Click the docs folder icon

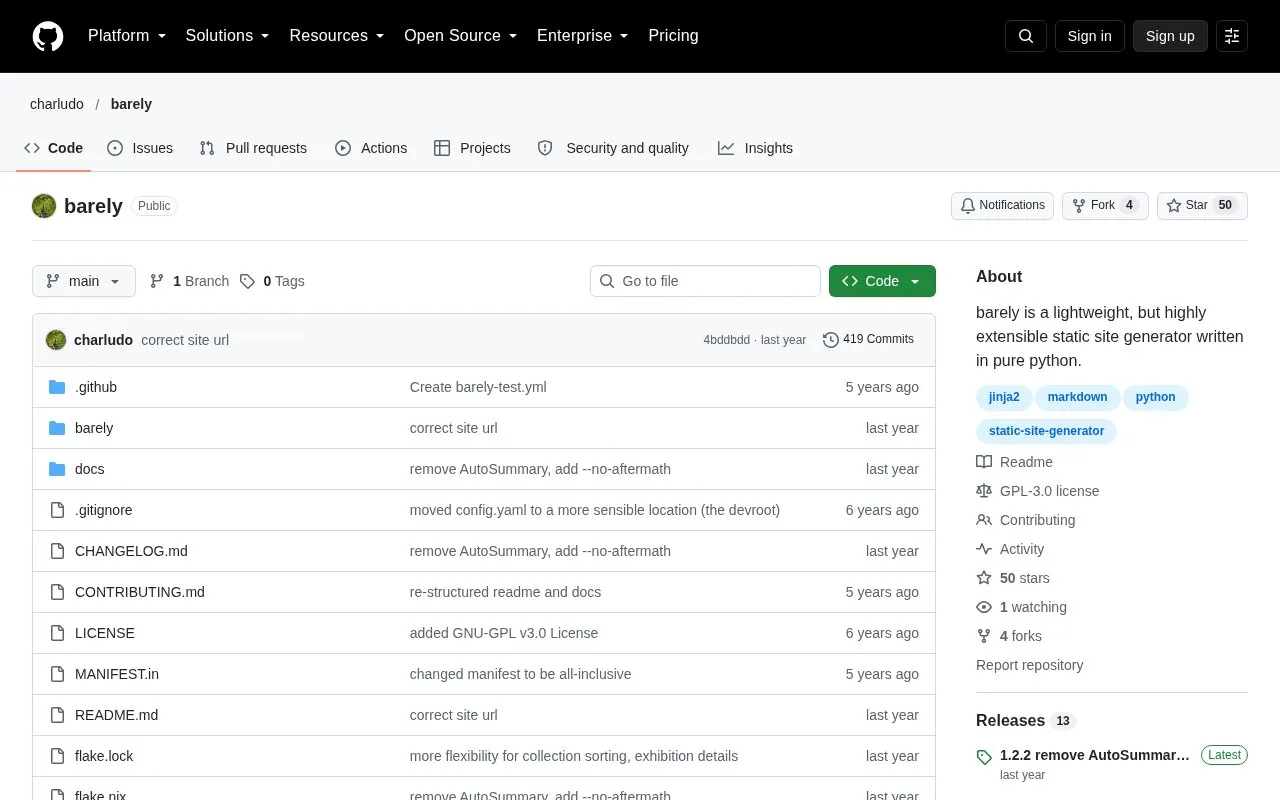[57, 469]
